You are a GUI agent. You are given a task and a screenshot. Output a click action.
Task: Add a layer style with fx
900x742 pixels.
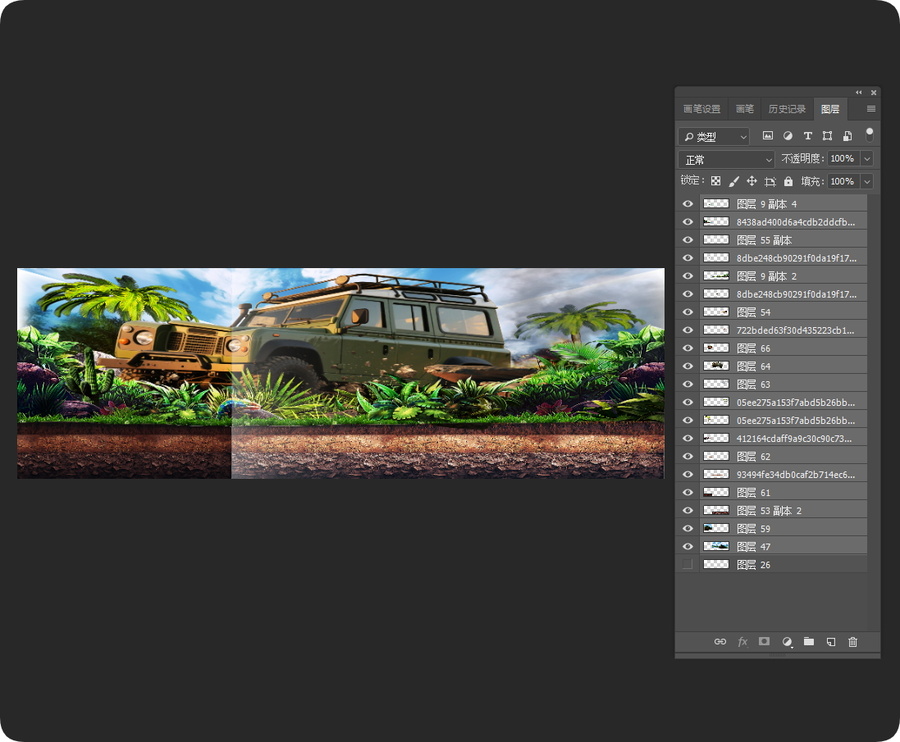click(743, 642)
